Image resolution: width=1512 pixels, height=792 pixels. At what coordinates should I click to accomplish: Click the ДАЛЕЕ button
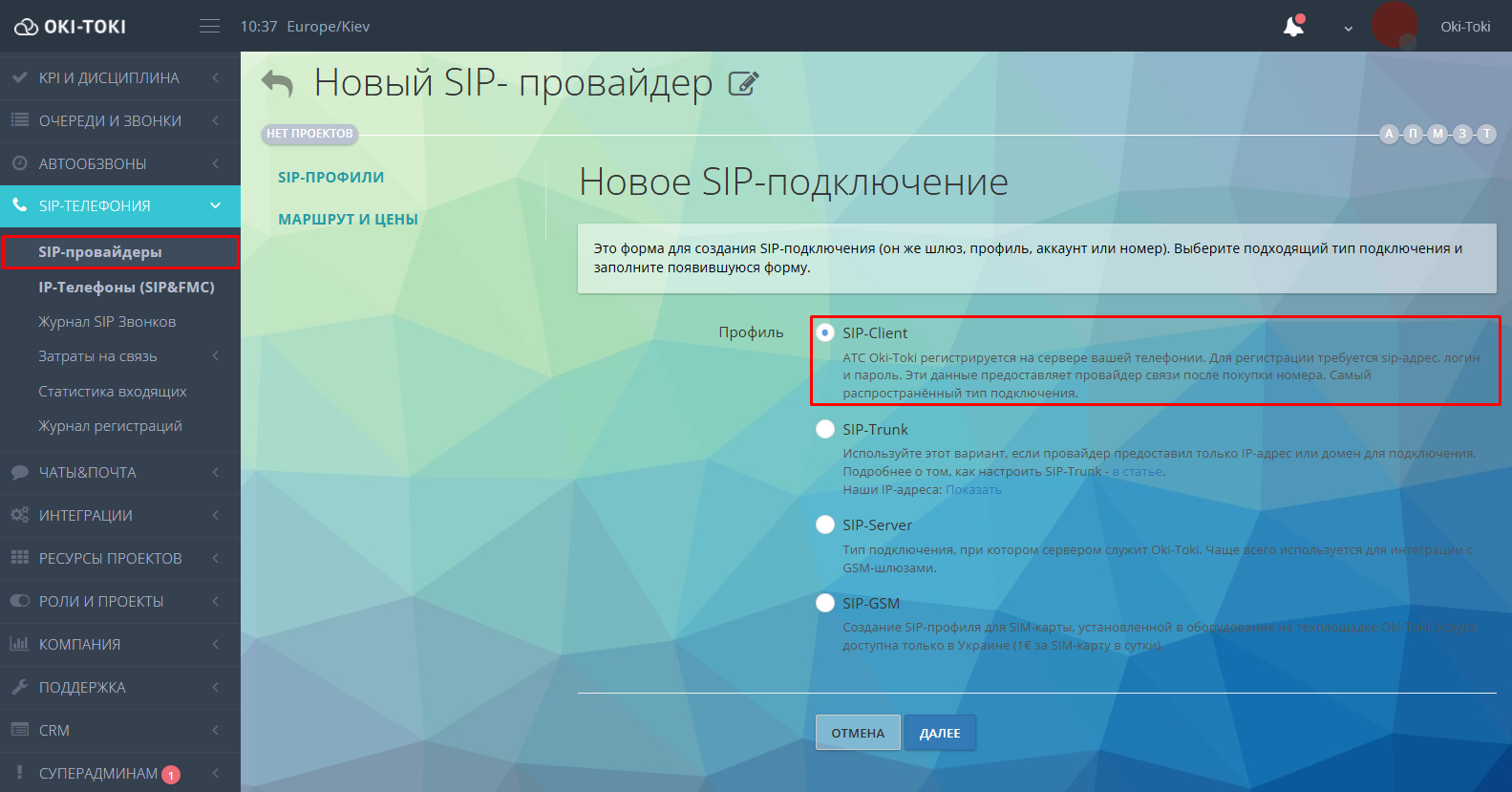[940, 733]
